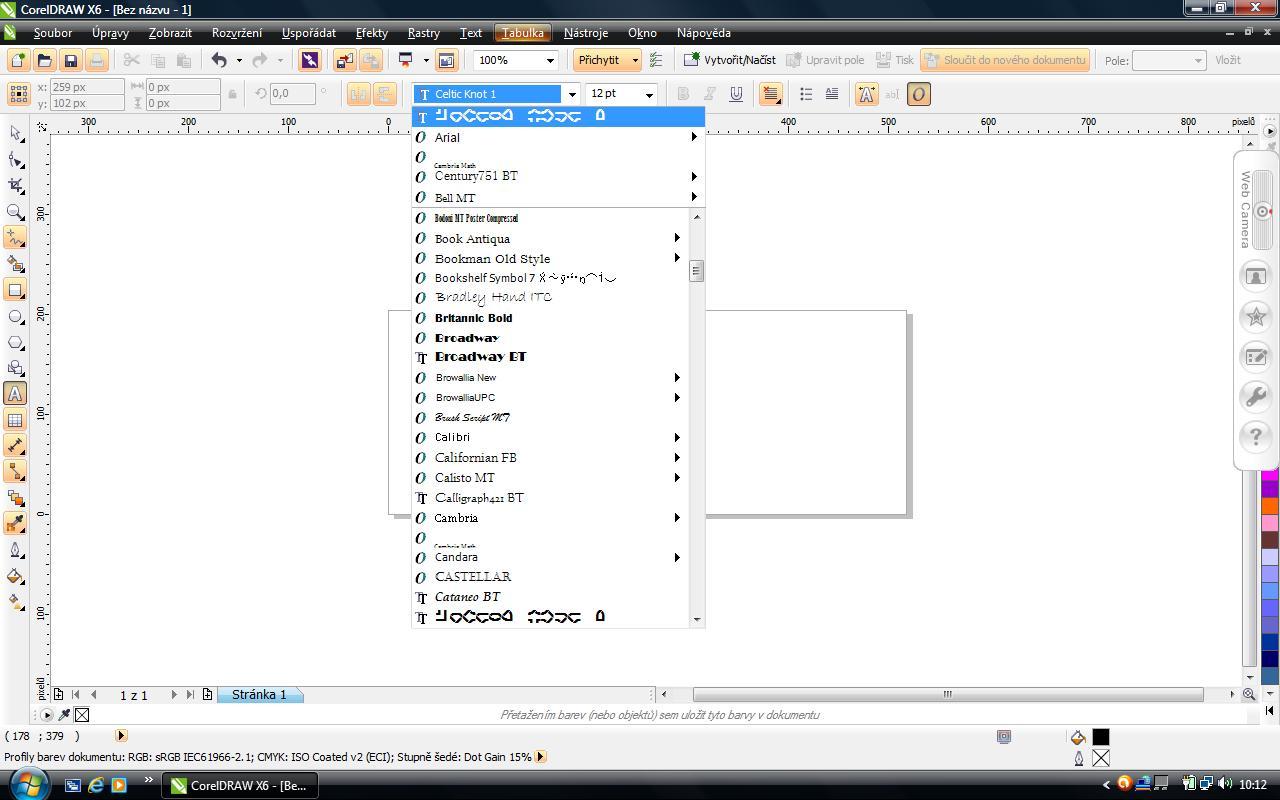
Task: Select the Ellipse tool
Action: click(15, 316)
